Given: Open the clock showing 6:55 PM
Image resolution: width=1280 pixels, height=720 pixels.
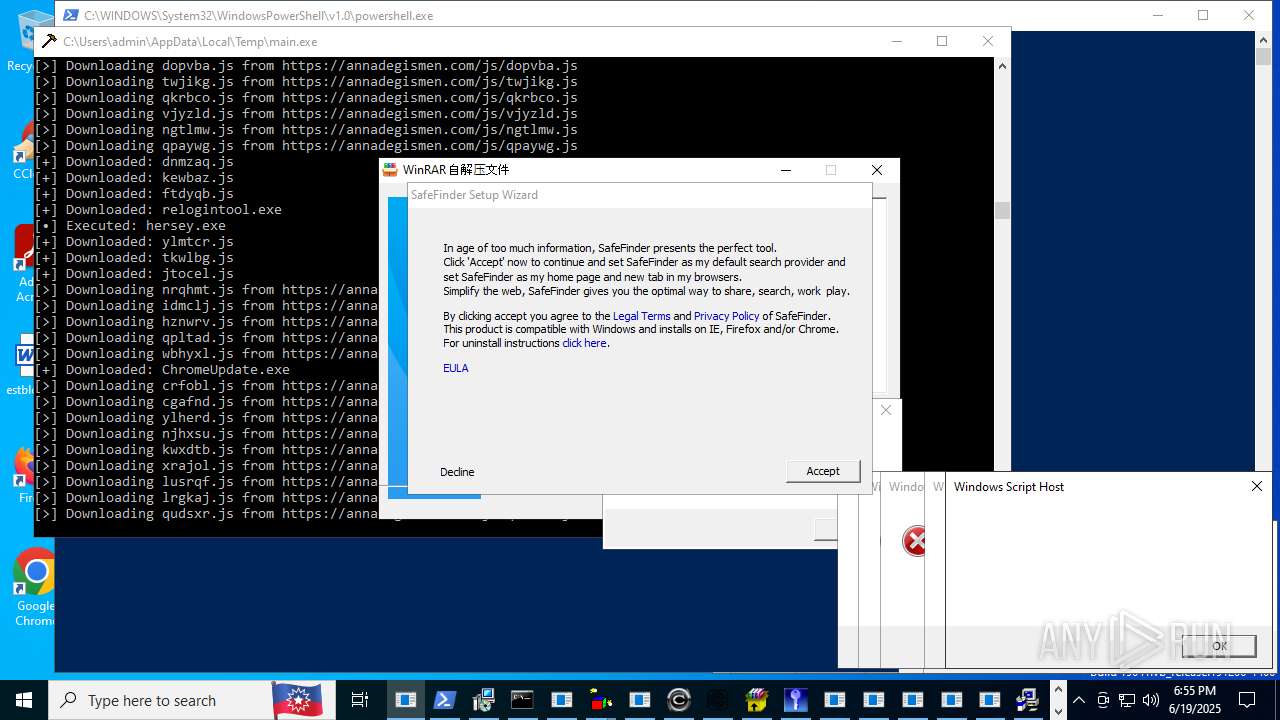Looking at the screenshot, I should (x=1195, y=700).
